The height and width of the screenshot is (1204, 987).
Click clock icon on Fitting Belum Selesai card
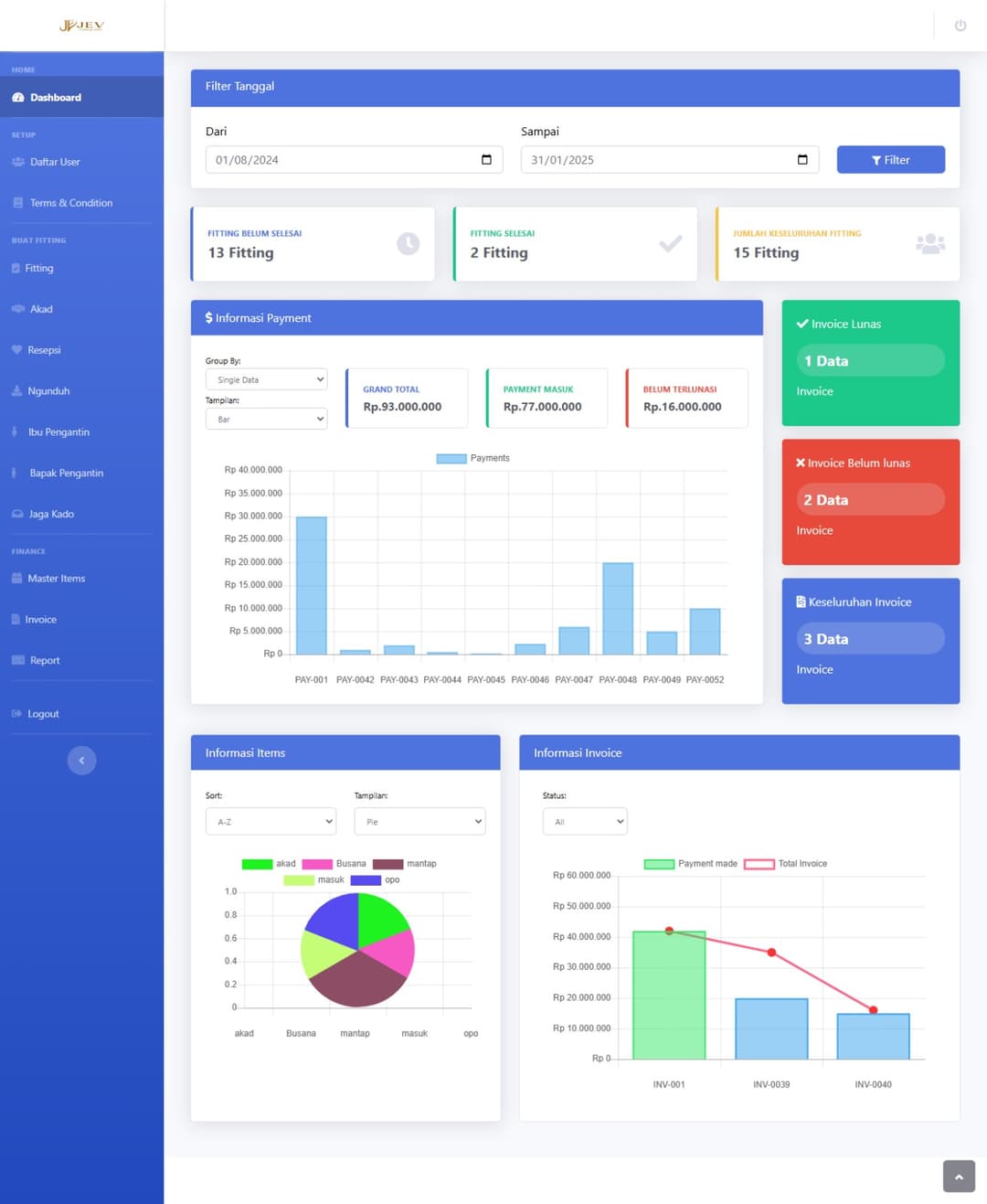(x=408, y=244)
